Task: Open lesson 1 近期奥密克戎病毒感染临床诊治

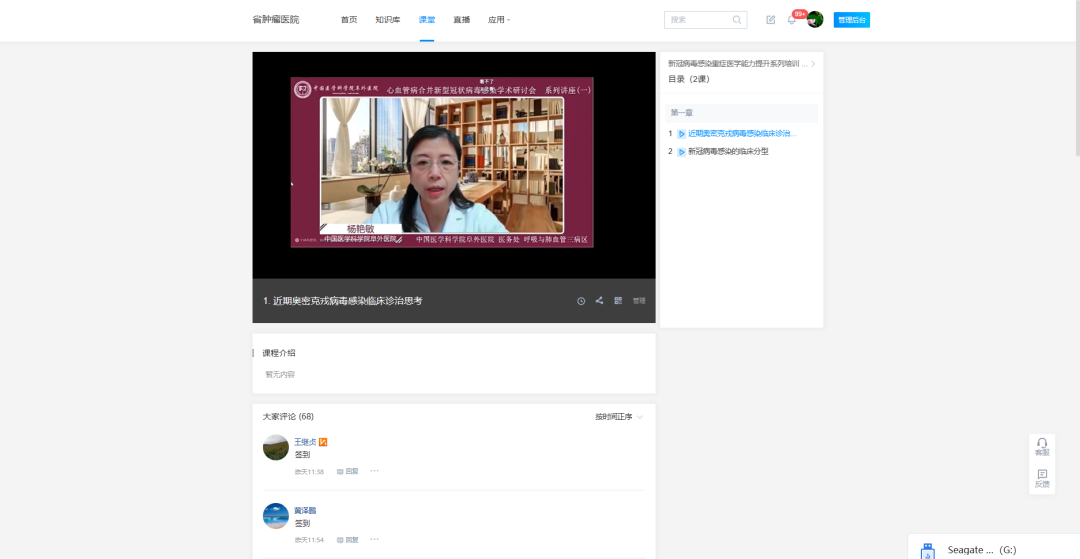Action: 742,134
